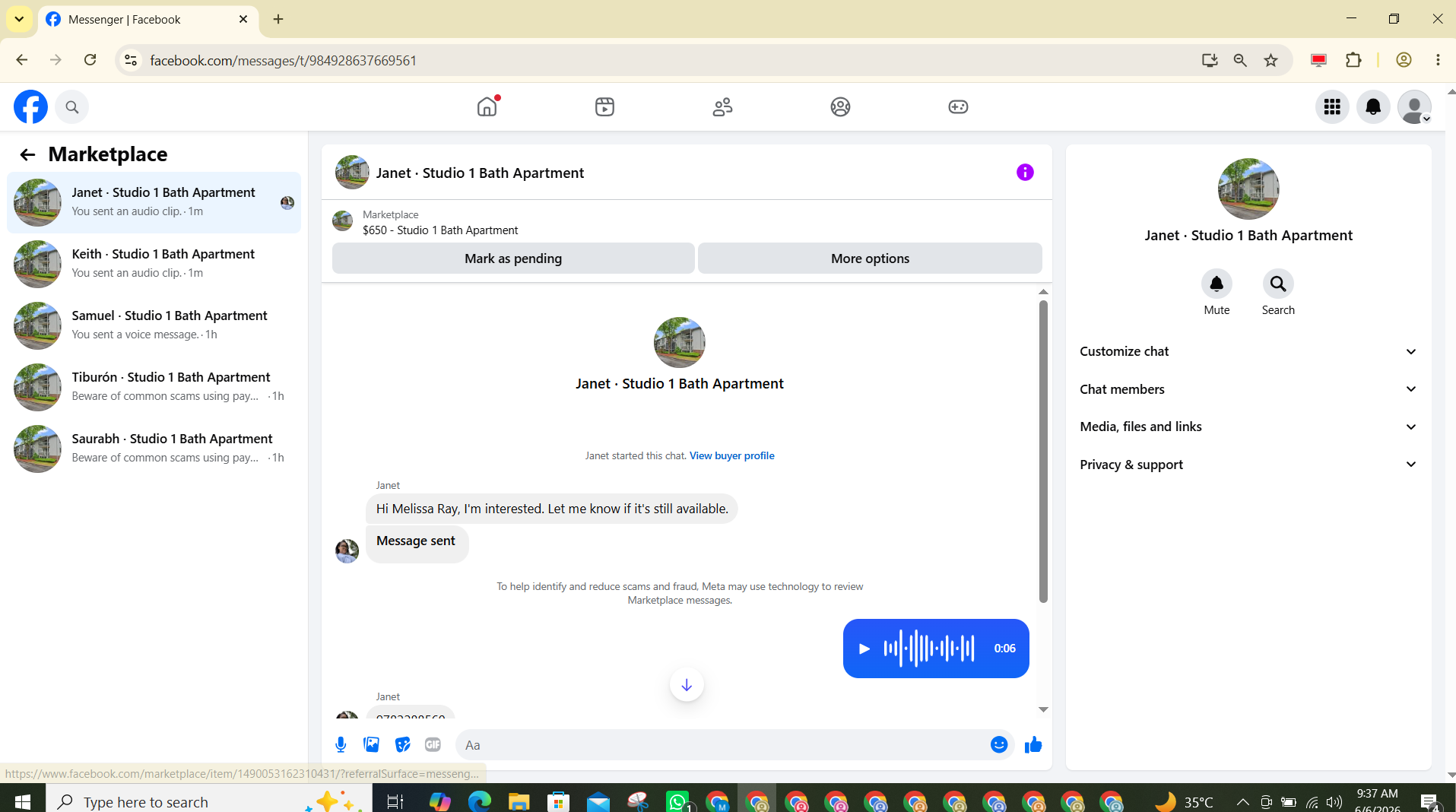The image size is (1456, 812).
Task: Bookmark this page with star icon
Action: 1271,60
